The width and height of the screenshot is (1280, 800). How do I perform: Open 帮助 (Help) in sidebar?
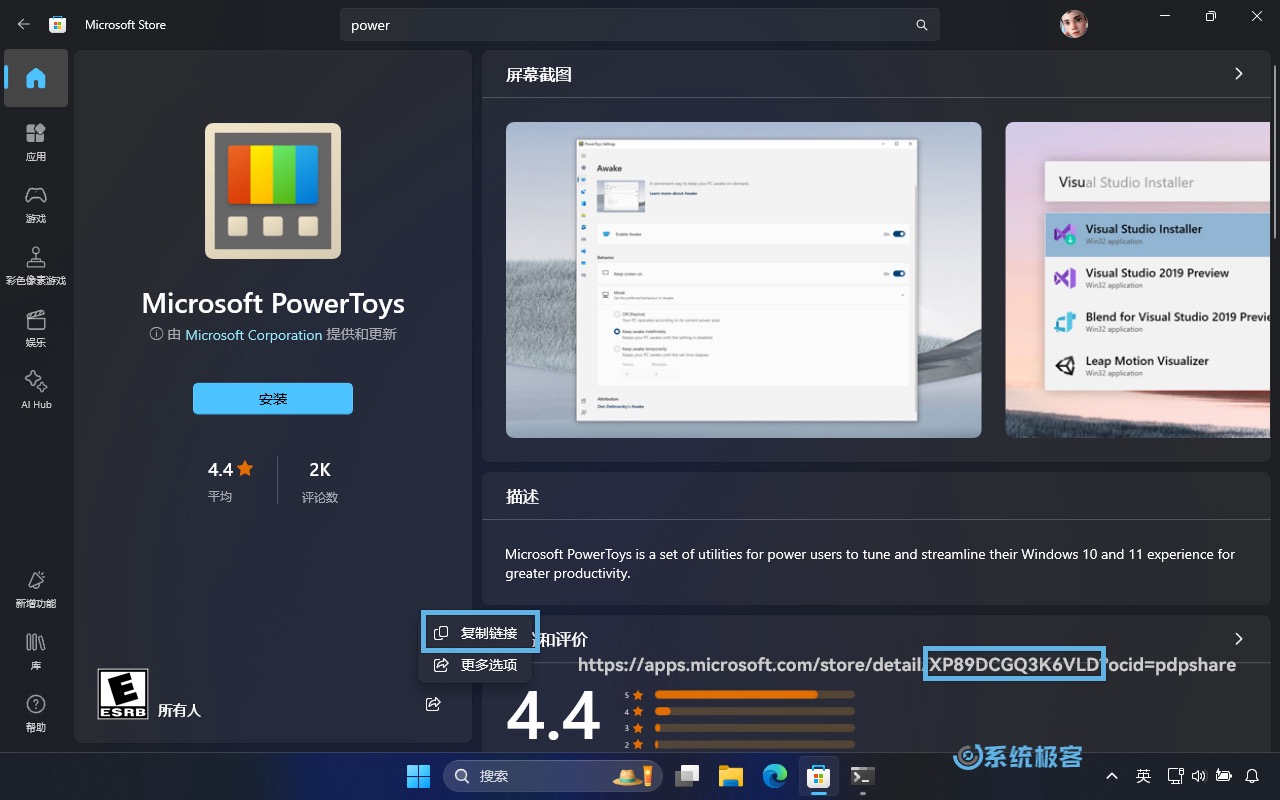point(36,713)
